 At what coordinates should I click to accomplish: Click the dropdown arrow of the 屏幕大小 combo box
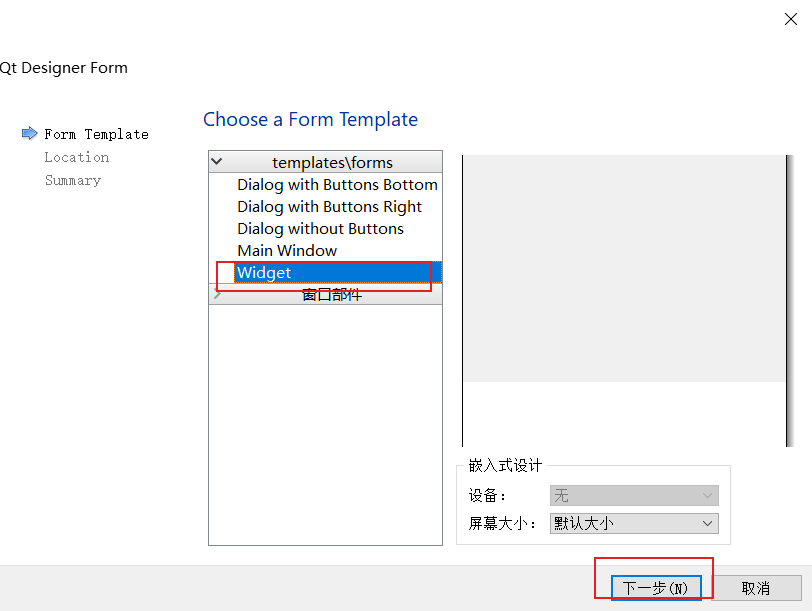click(709, 523)
